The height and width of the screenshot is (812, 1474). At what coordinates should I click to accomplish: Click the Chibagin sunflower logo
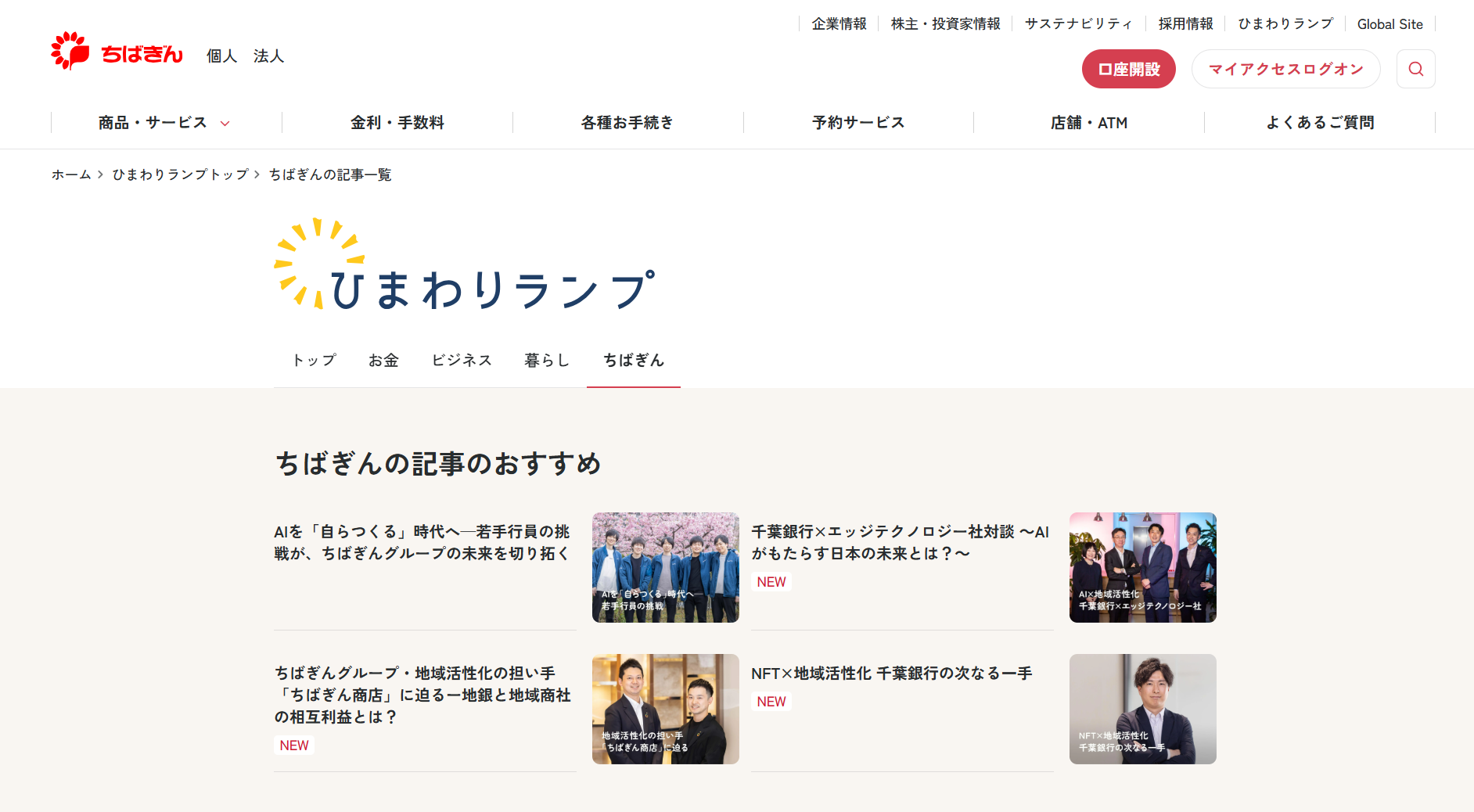tap(117, 52)
